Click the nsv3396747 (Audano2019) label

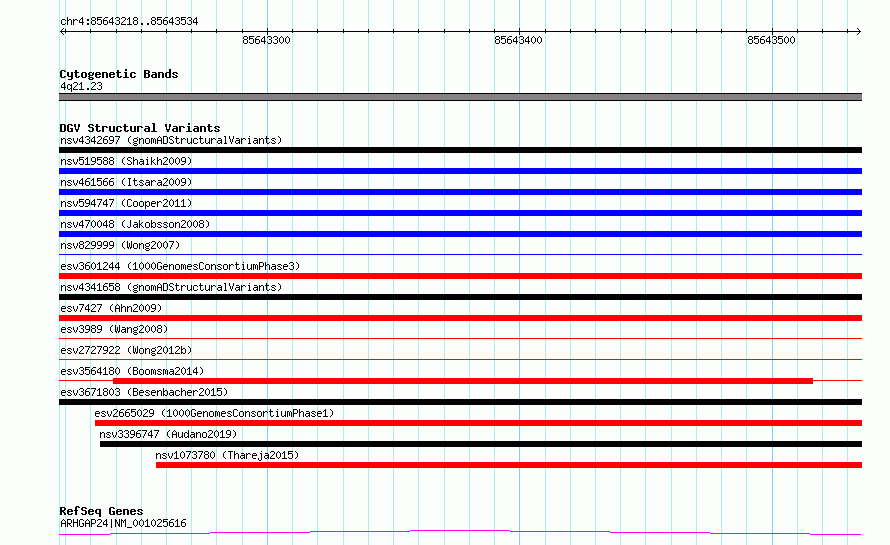168,434
